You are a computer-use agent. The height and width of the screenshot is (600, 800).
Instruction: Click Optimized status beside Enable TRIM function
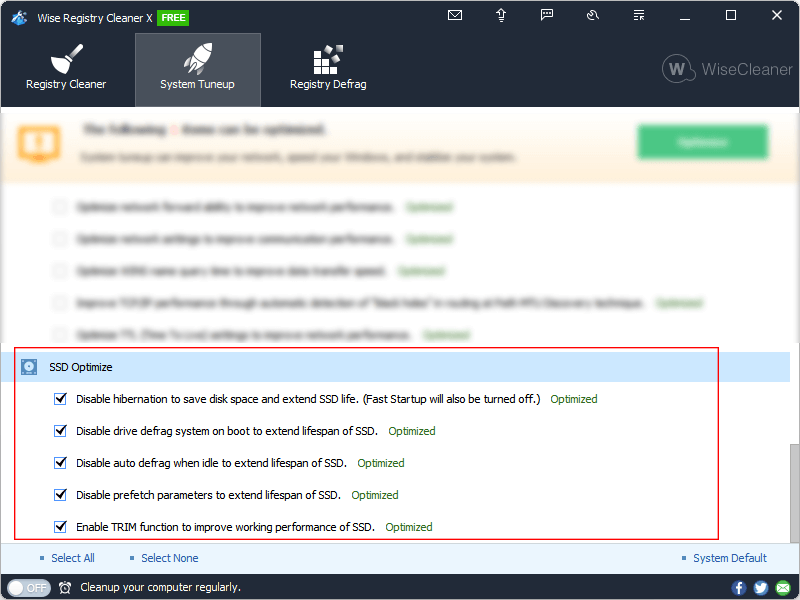click(x=409, y=527)
